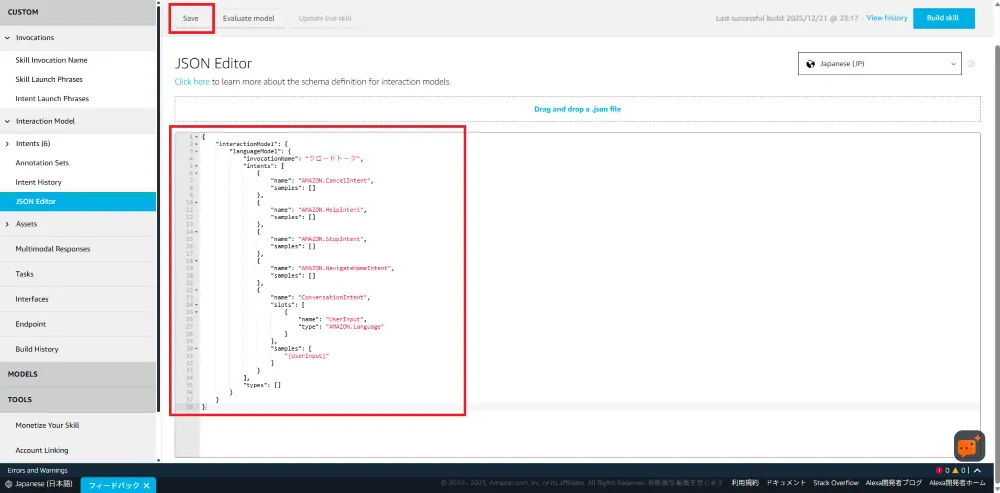Open the TOOLS section header
This screenshot has width=1000, height=493.
(78, 399)
